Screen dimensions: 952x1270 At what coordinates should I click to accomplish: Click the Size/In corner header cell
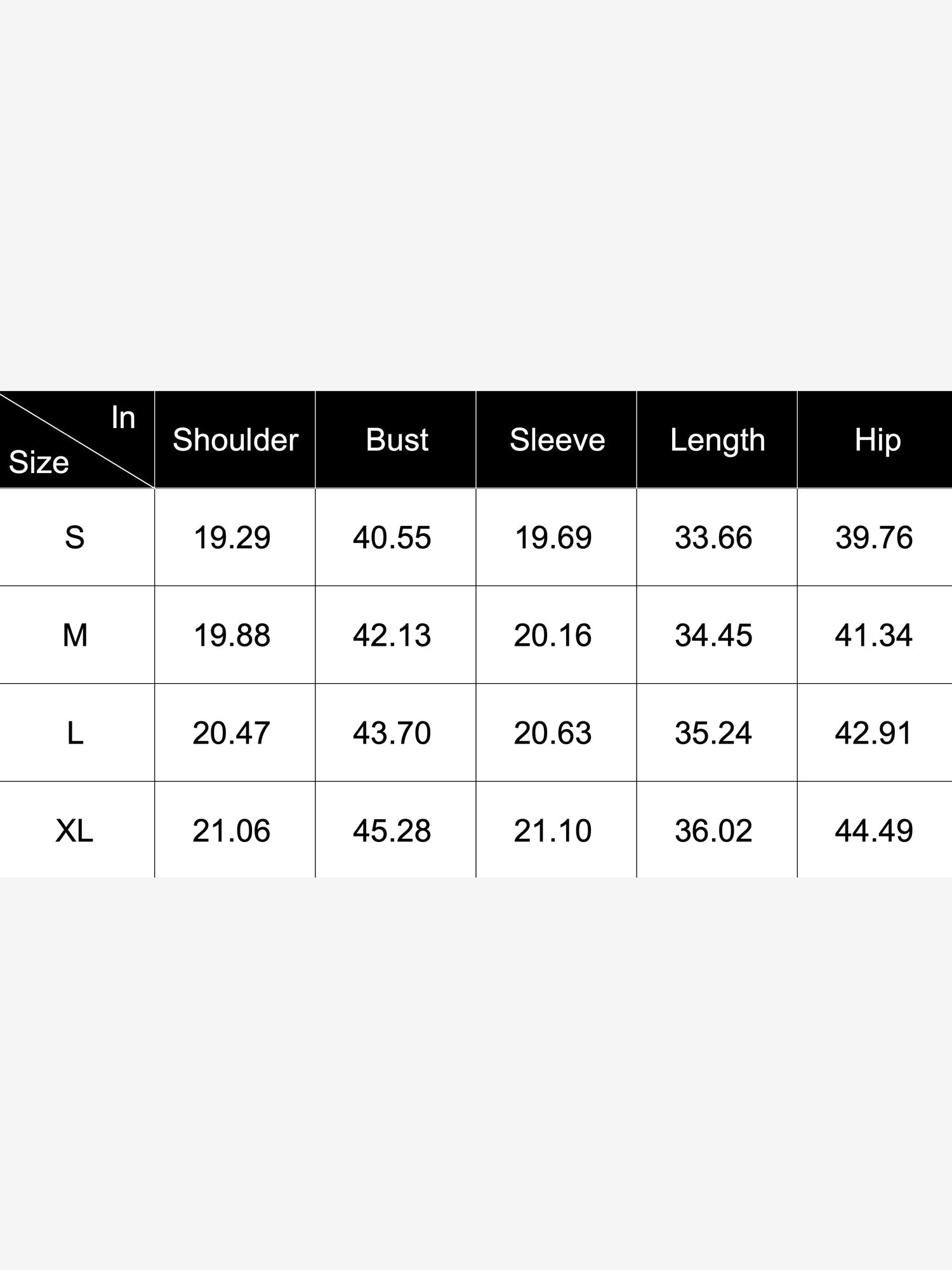77,439
